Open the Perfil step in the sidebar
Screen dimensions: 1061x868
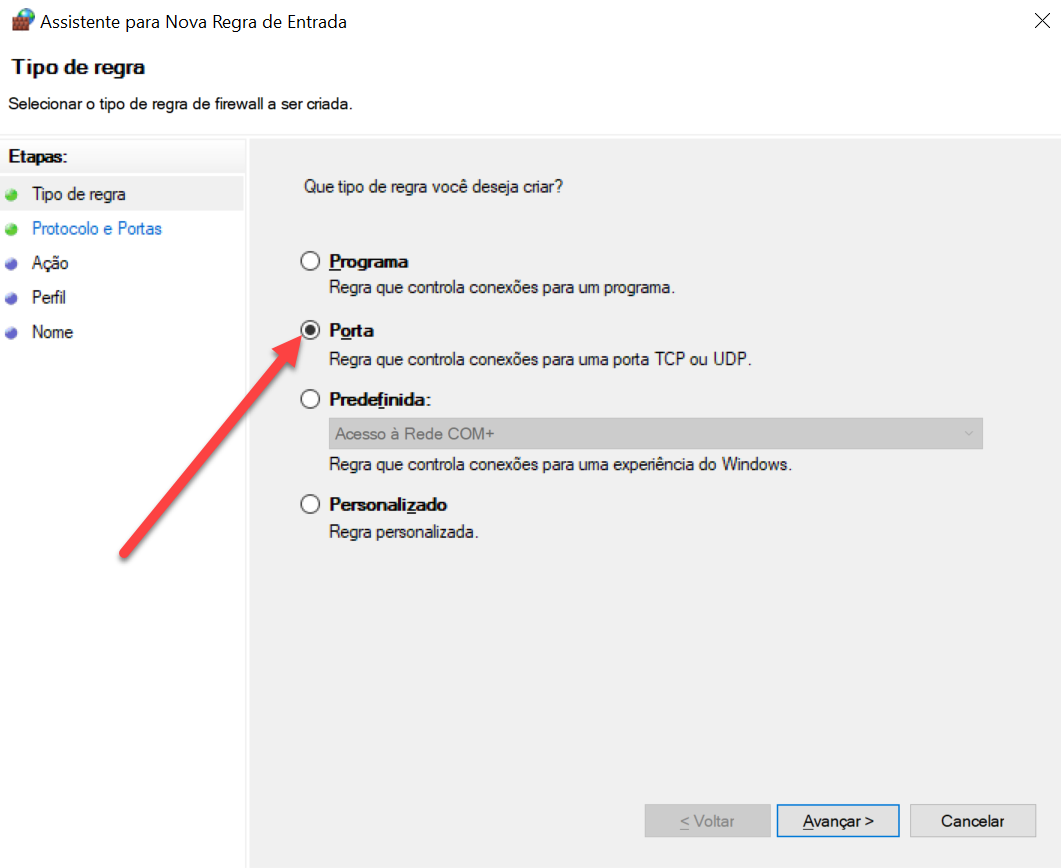tap(49, 298)
